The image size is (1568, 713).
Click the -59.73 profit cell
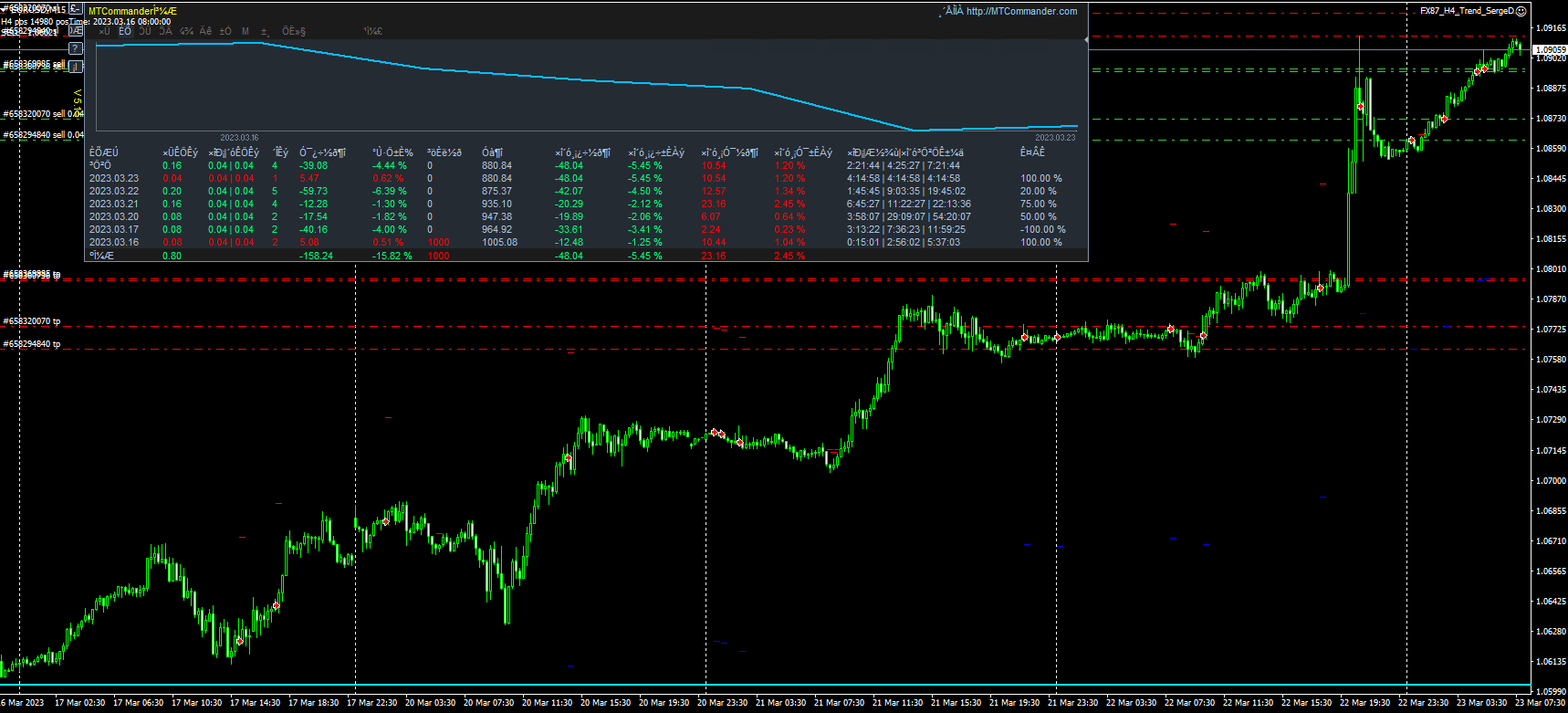tap(313, 191)
